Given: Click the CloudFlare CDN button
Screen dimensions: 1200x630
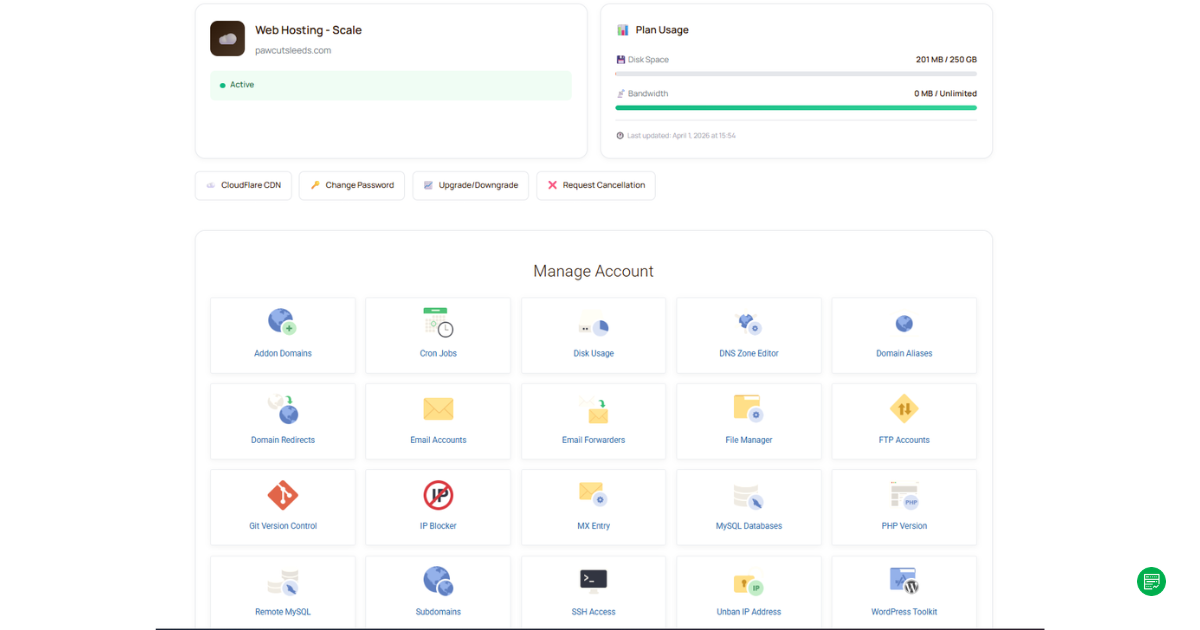Looking at the screenshot, I should tap(243, 185).
